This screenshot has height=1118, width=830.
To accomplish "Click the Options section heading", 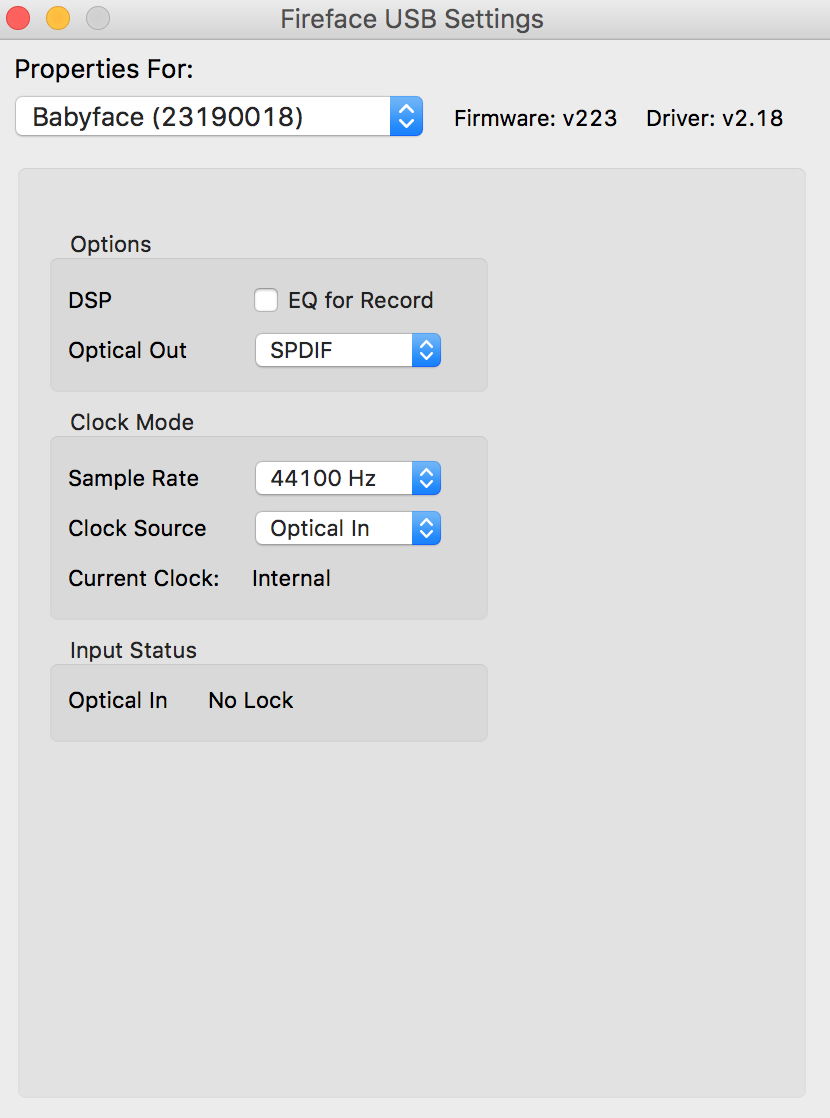I will click(x=111, y=245).
